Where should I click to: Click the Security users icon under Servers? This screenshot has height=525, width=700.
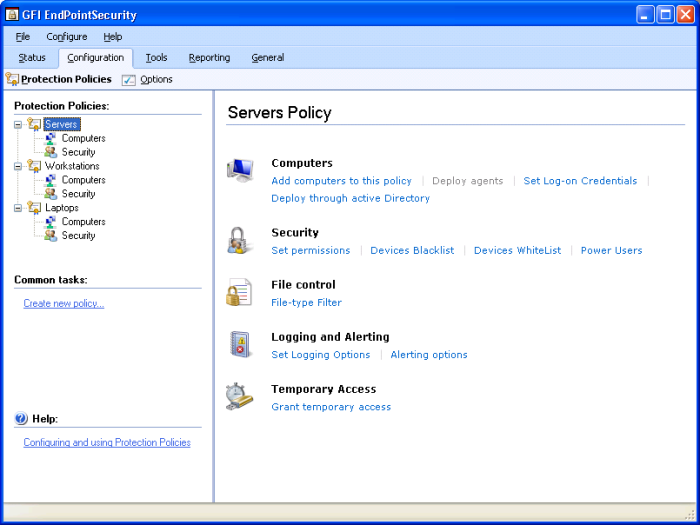tap(51, 152)
